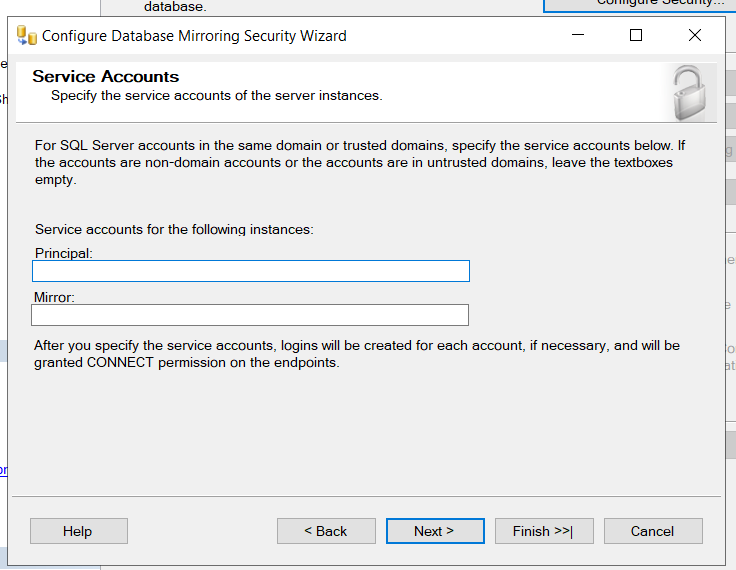This screenshot has height=570, width=736.
Task: Click 'Service accounts for the following instances:' text
Action: (174, 230)
